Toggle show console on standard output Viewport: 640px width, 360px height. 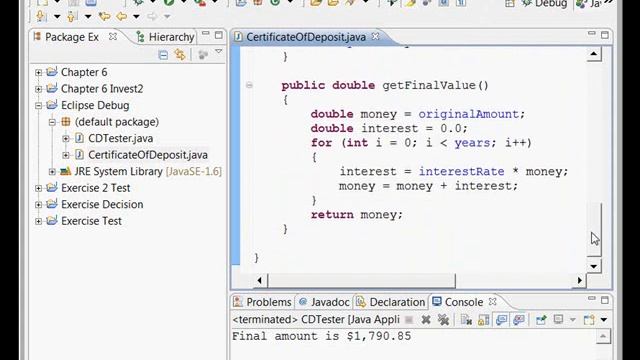click(501, 320)
